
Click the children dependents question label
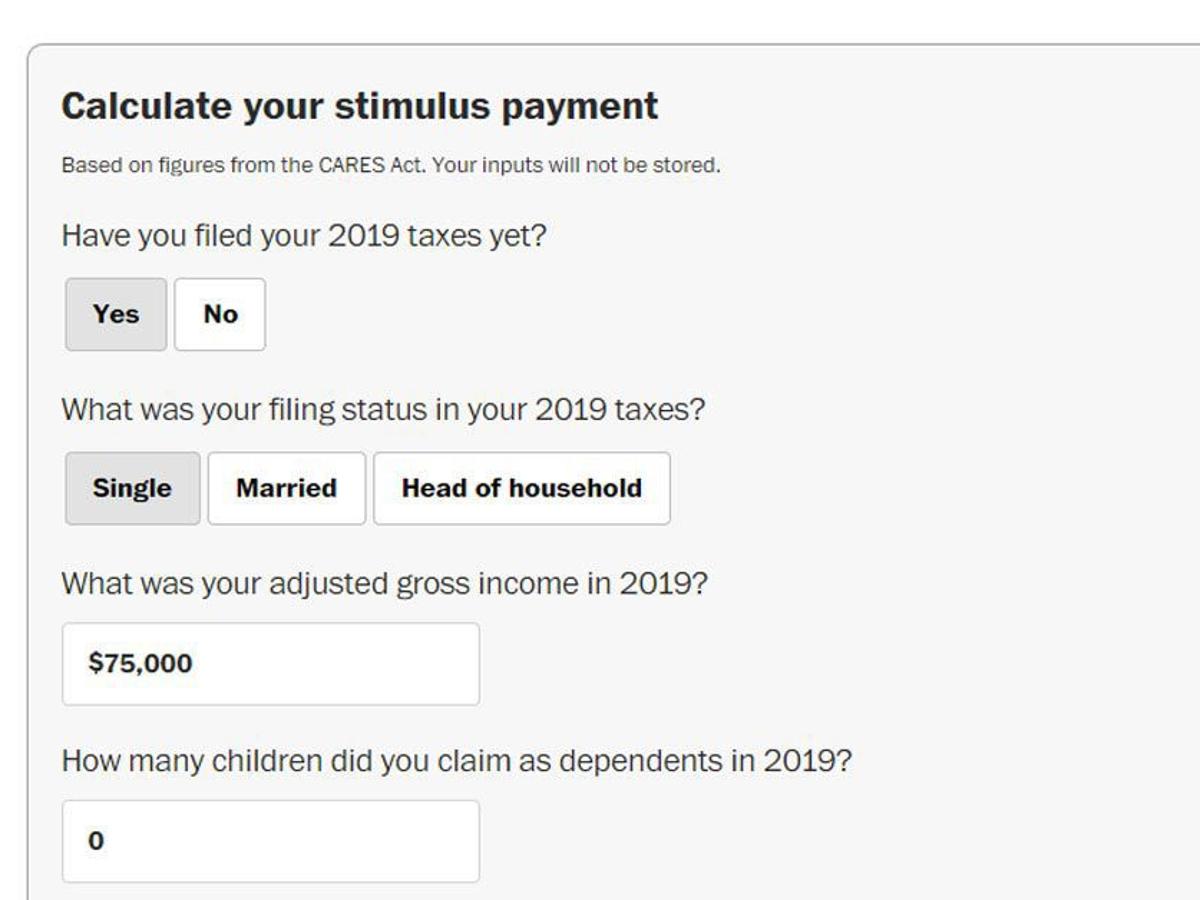point(456,761)
